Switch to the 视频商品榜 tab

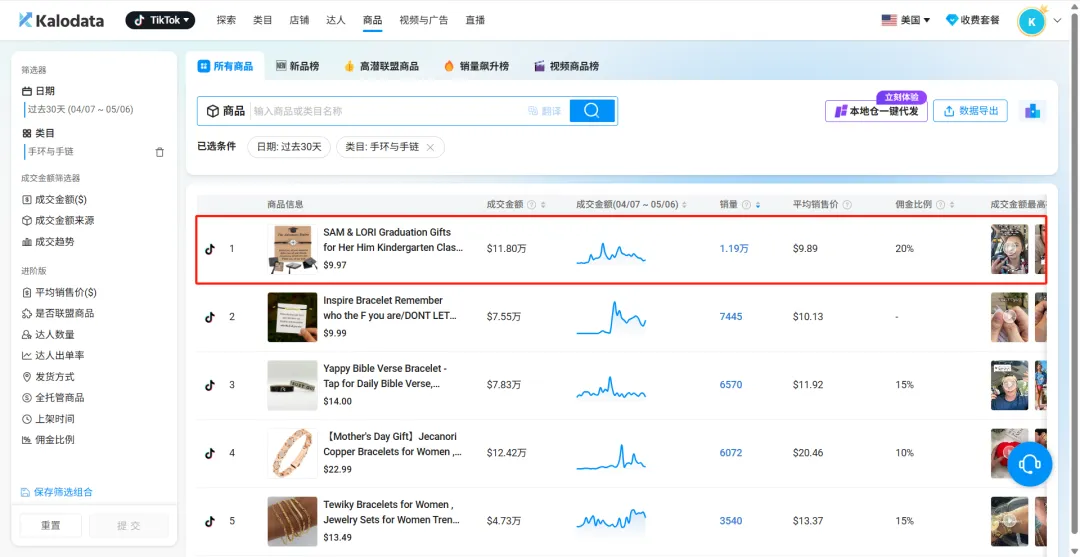click(566, 66)
